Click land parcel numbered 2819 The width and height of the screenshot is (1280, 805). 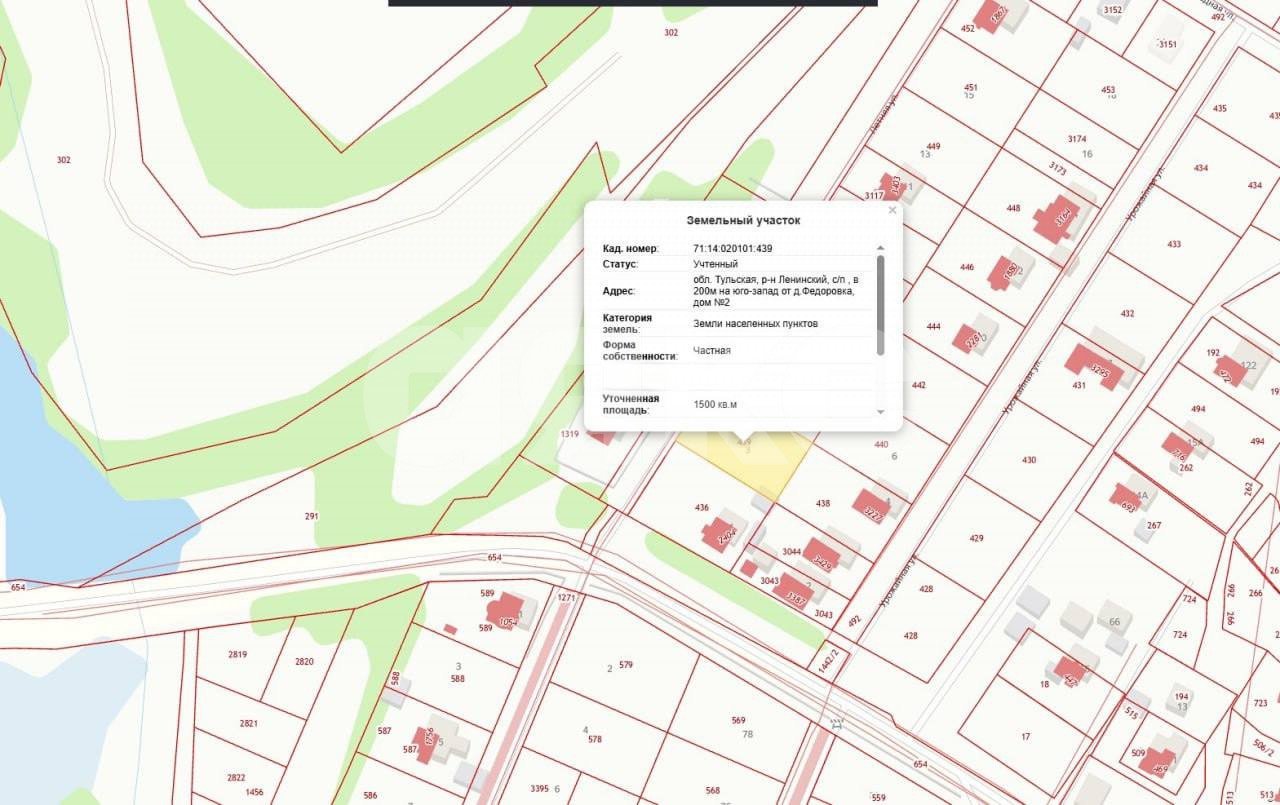pos(236,655)
